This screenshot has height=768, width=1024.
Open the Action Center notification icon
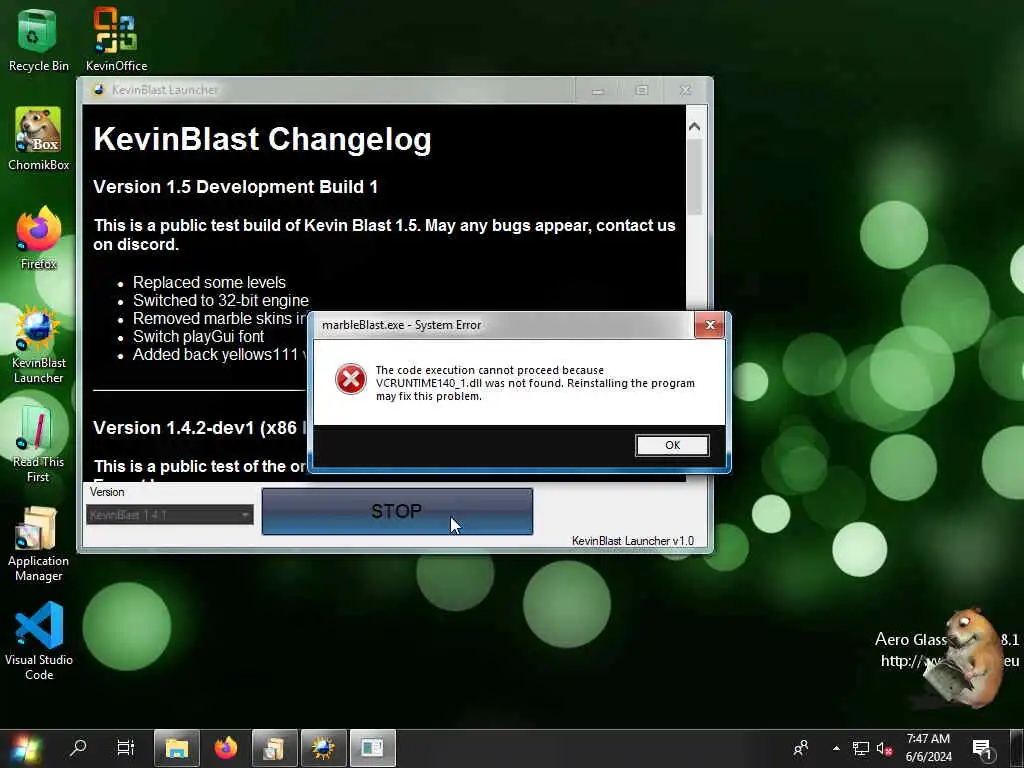pos(982,748)
